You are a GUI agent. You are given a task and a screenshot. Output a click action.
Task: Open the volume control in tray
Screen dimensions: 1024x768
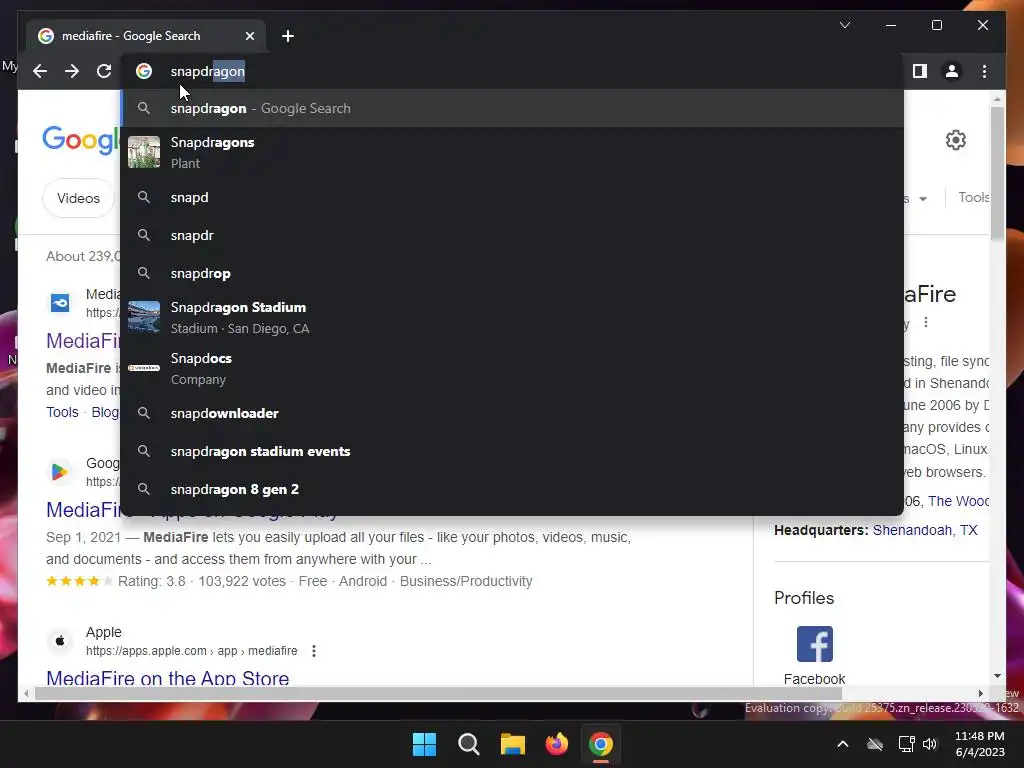(x=930, y=744)
